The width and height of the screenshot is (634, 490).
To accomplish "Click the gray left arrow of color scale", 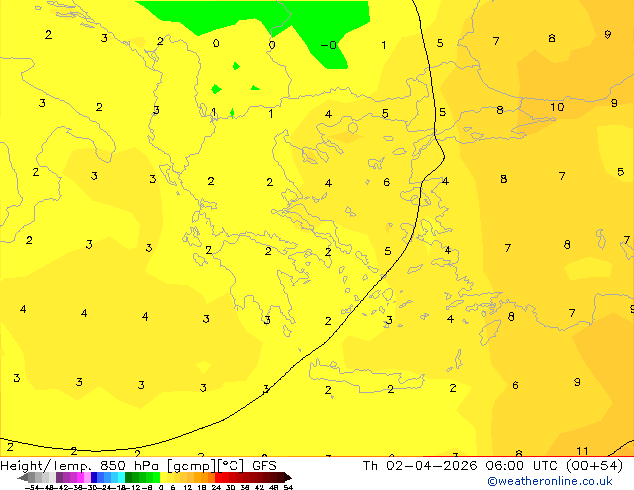I will click(23, 478).
